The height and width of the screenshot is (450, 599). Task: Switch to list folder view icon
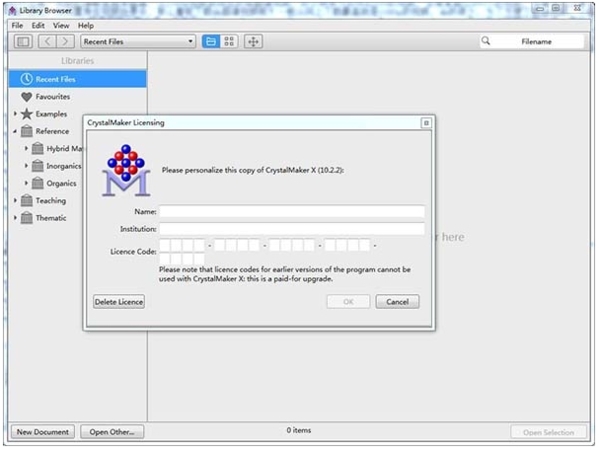tap(211, 41)
